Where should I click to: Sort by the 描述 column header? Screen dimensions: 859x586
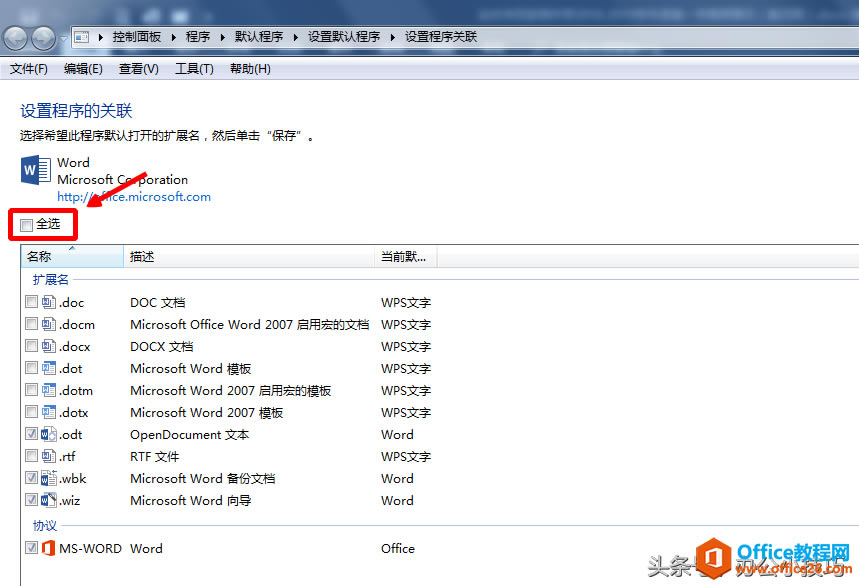pyautogui.click(x=249, y=256)
